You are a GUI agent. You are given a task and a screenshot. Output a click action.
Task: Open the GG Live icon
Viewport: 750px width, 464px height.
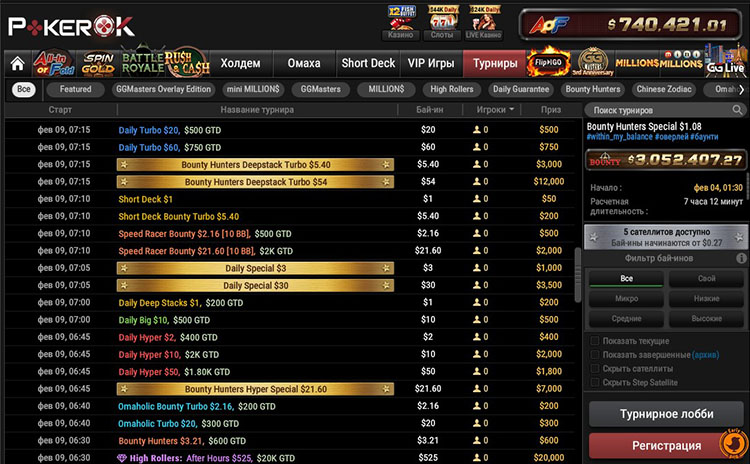(x=726, y=61)
